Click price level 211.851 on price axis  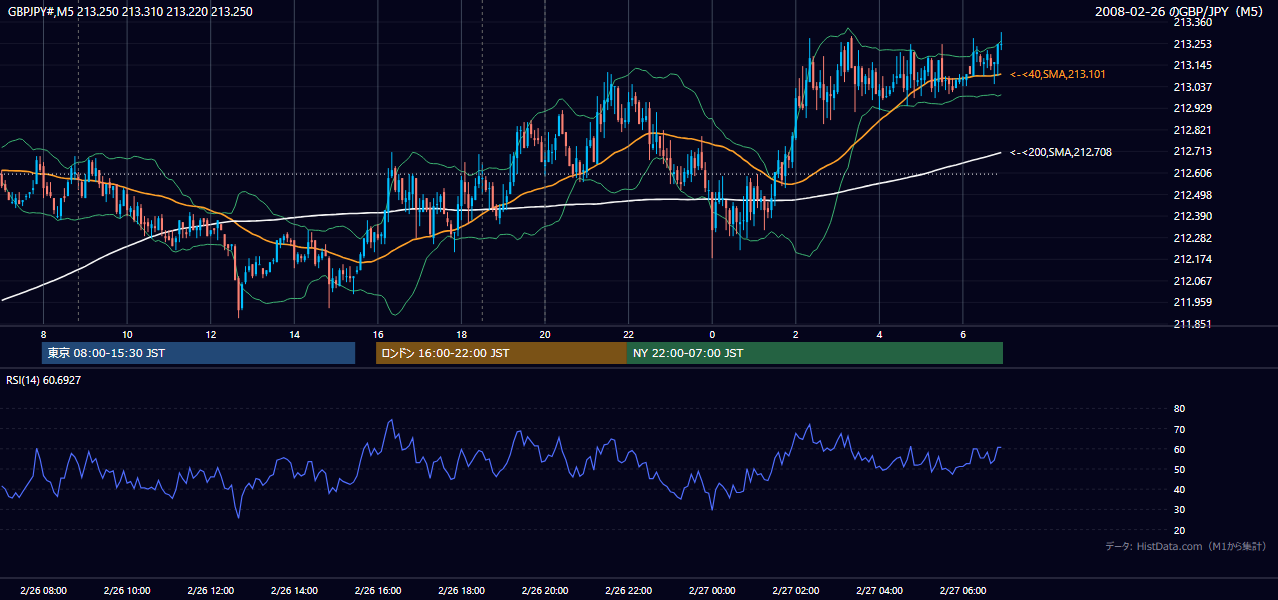pyautogui.click(x=1192, y=324)
